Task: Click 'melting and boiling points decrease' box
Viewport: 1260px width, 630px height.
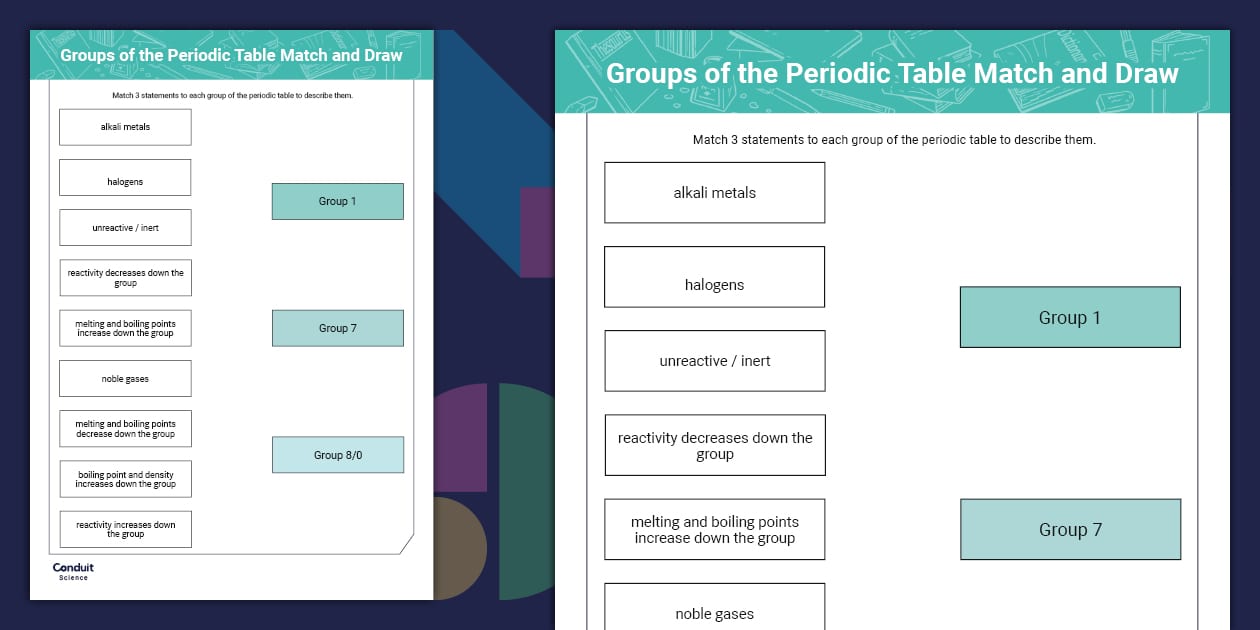Action: click(x=125, y=429)
